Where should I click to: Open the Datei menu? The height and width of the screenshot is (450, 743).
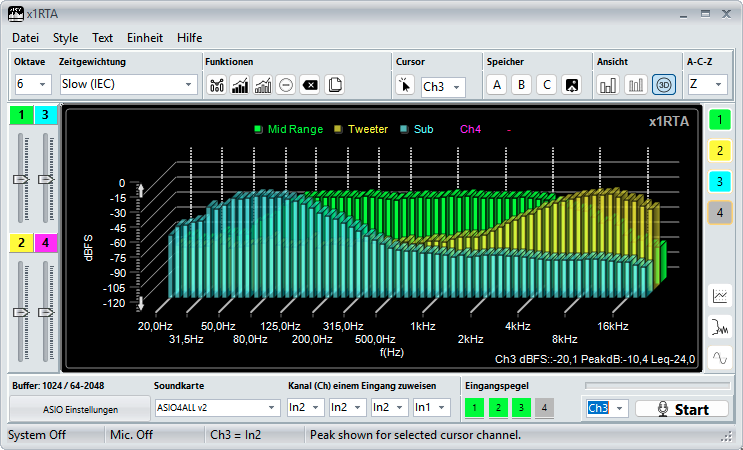(x=25, y=38)
